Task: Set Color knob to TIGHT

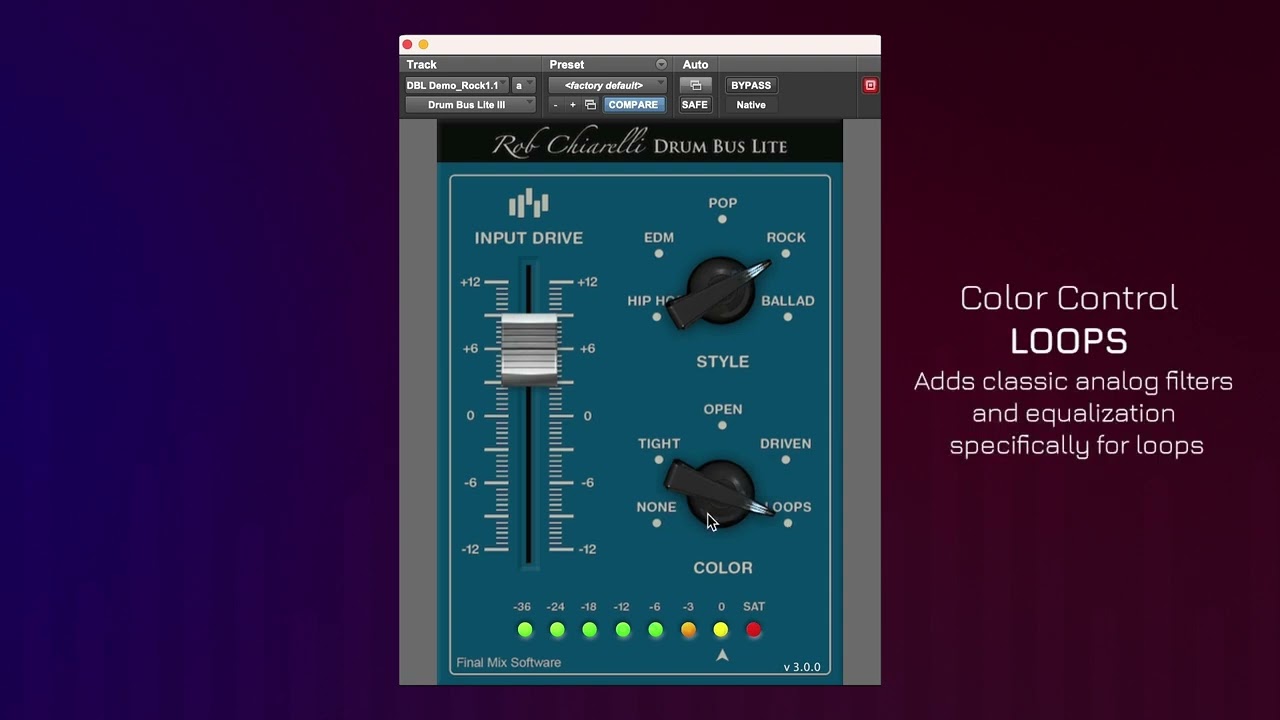Action: coord(658,459)
